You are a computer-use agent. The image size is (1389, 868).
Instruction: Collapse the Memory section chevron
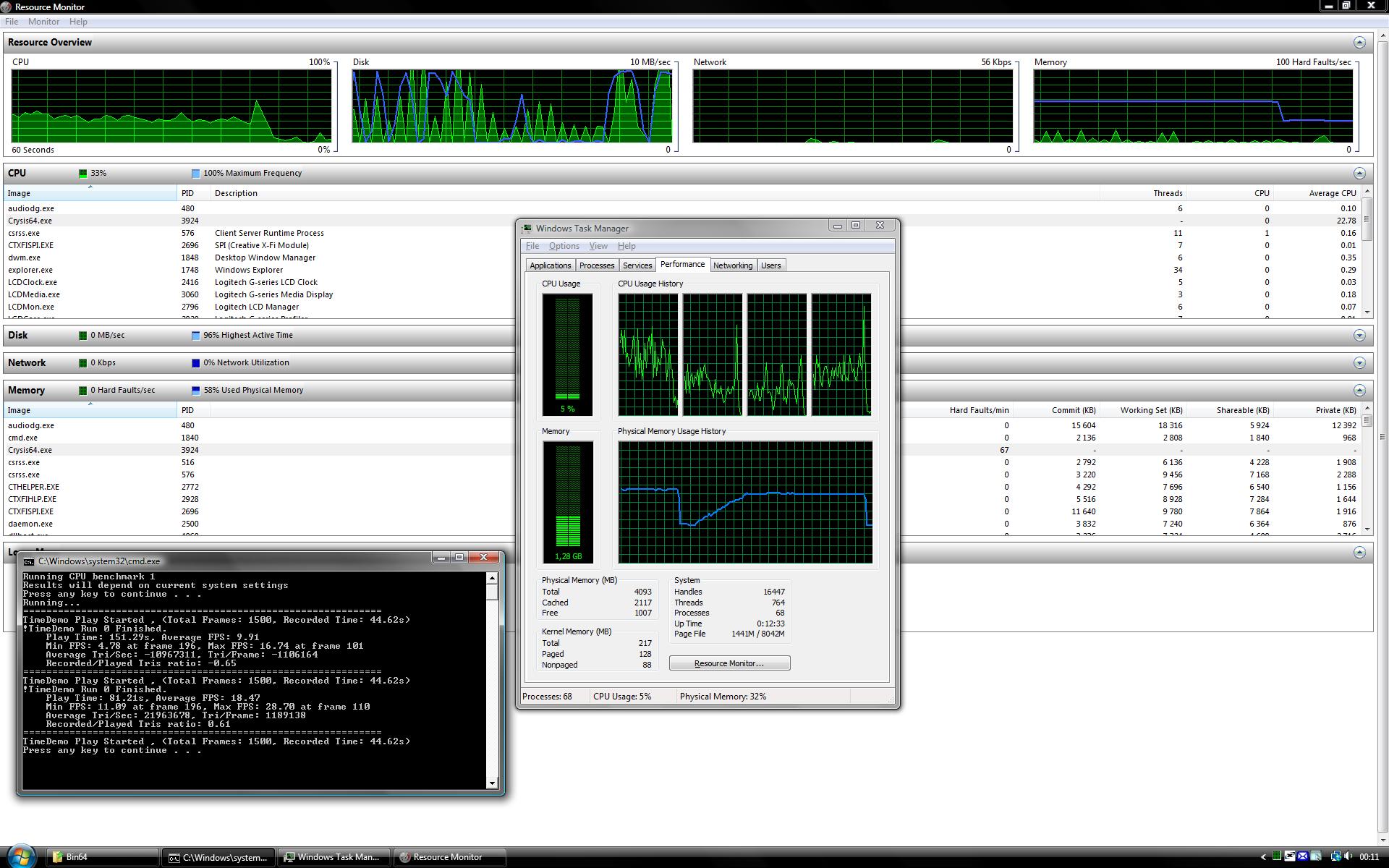(1359, 391)
